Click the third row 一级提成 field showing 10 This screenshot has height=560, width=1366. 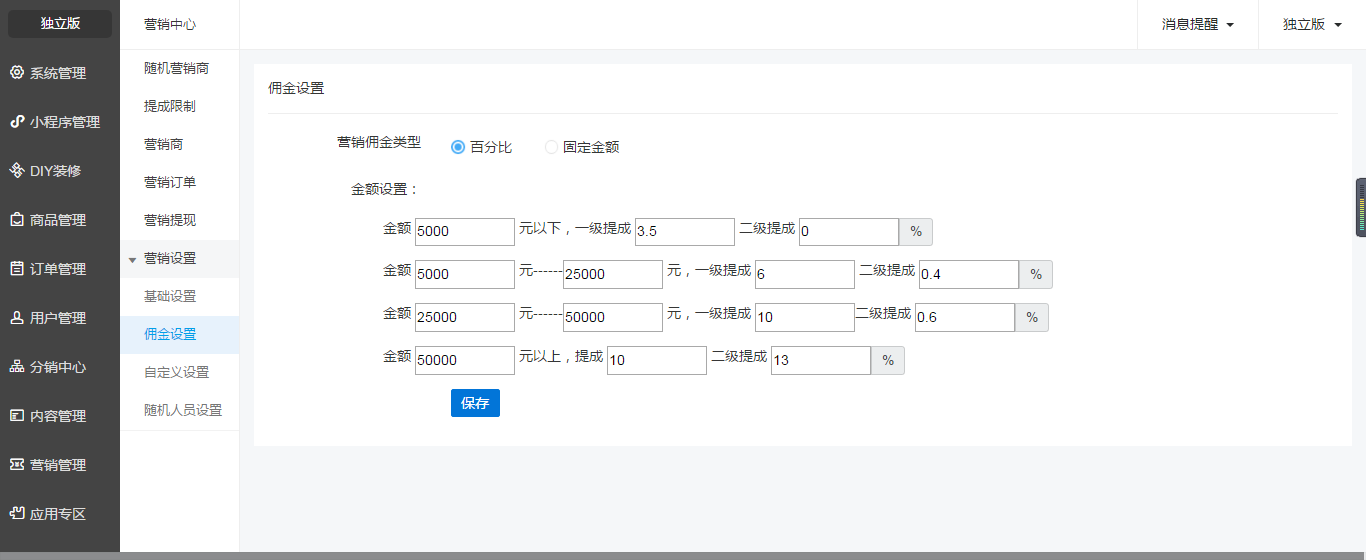point(805,317)
